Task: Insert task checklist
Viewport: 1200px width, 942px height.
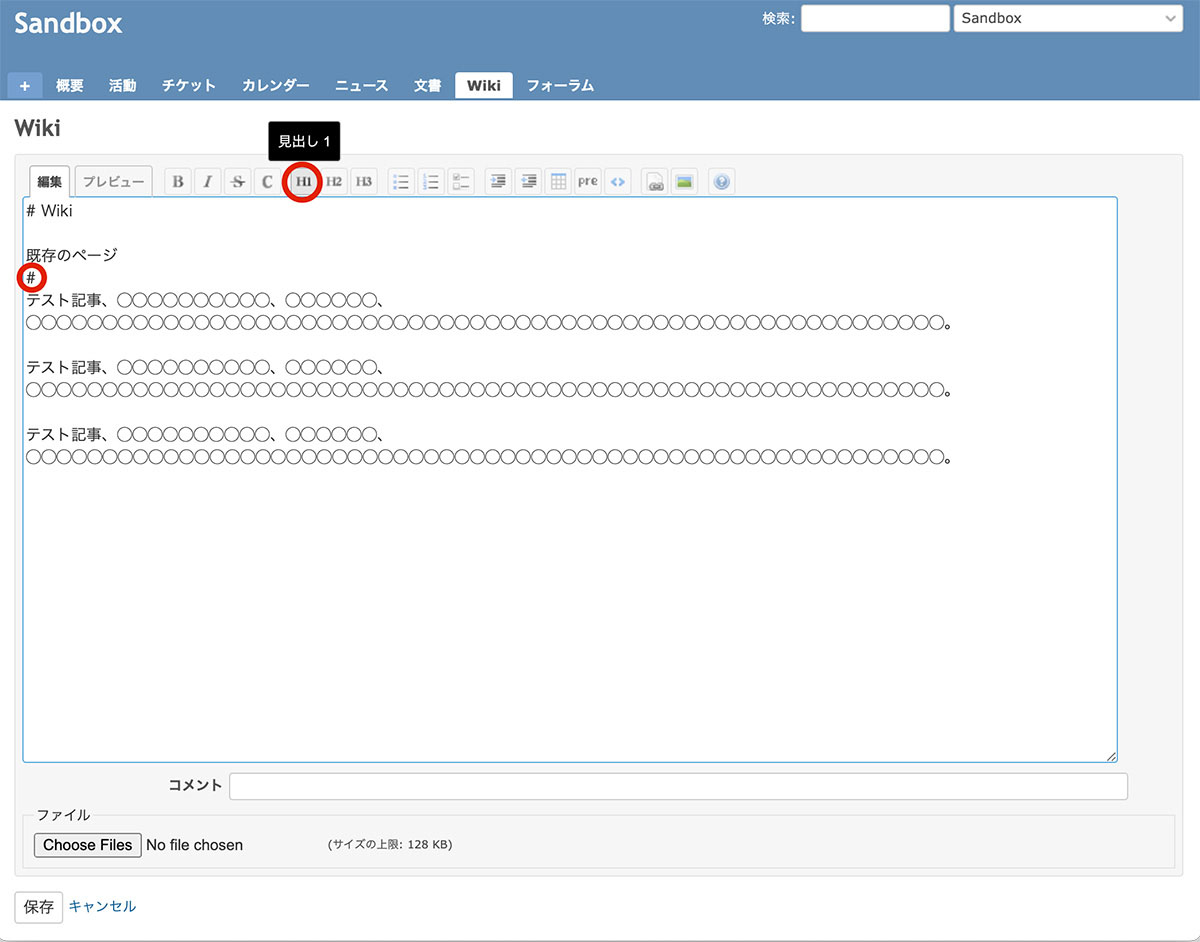Action: coord(461,182)
